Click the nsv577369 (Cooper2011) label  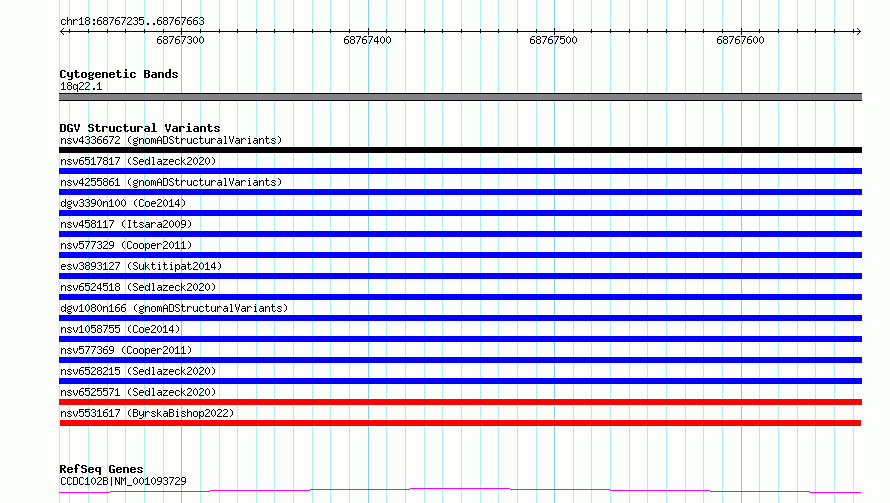pos(126,350)
